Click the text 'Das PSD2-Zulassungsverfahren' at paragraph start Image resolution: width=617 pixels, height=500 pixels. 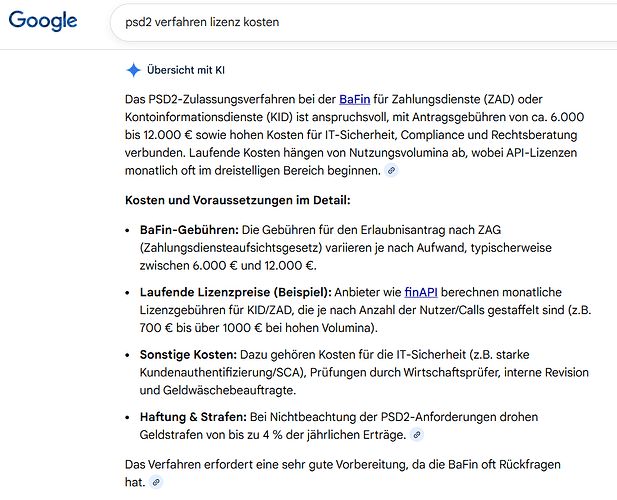pos(213,99)
